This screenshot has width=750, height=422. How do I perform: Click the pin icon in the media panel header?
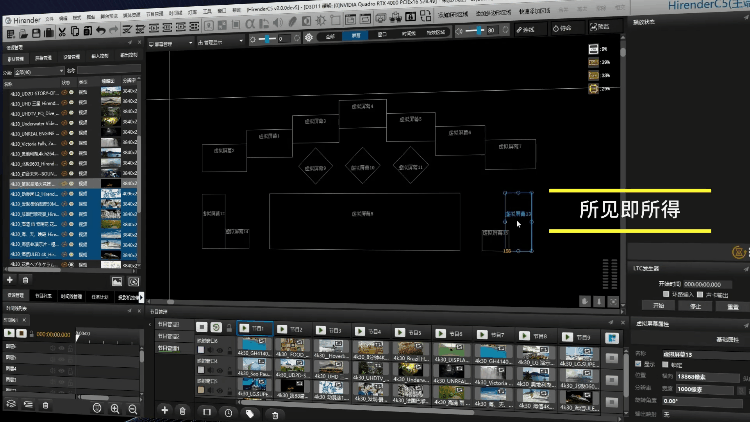[x=130, y=43]
